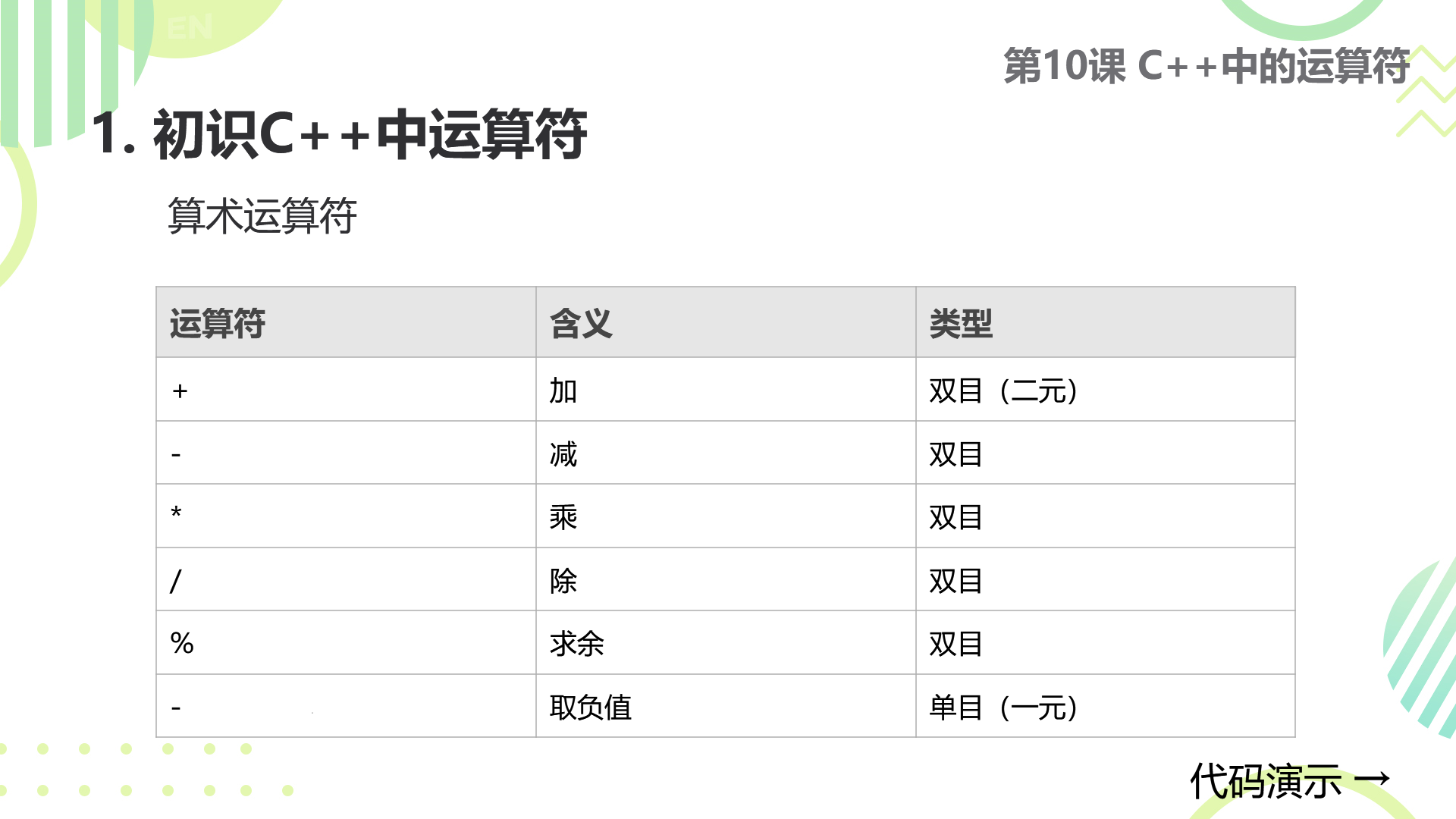
Task: Click the 单目（一元）type cell
Action: coord(1106,706)
